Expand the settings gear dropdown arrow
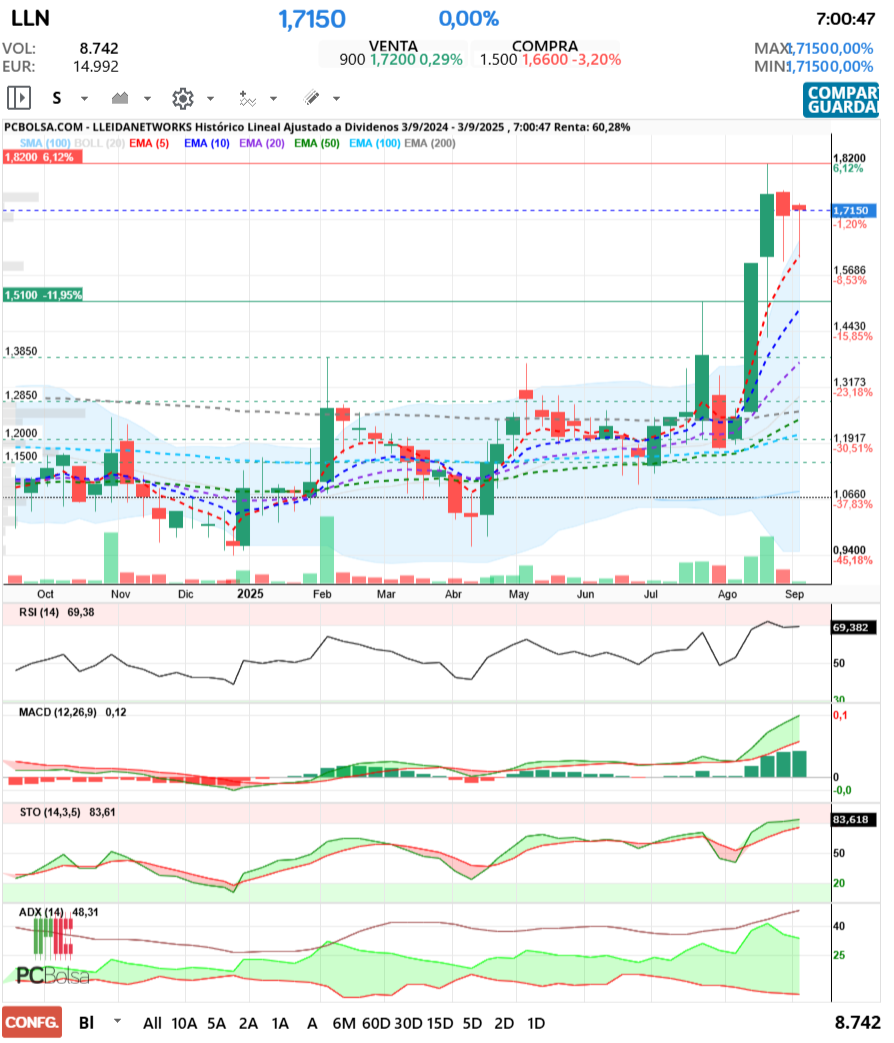Screen dimensions: 894x1043 click(211, 99)
